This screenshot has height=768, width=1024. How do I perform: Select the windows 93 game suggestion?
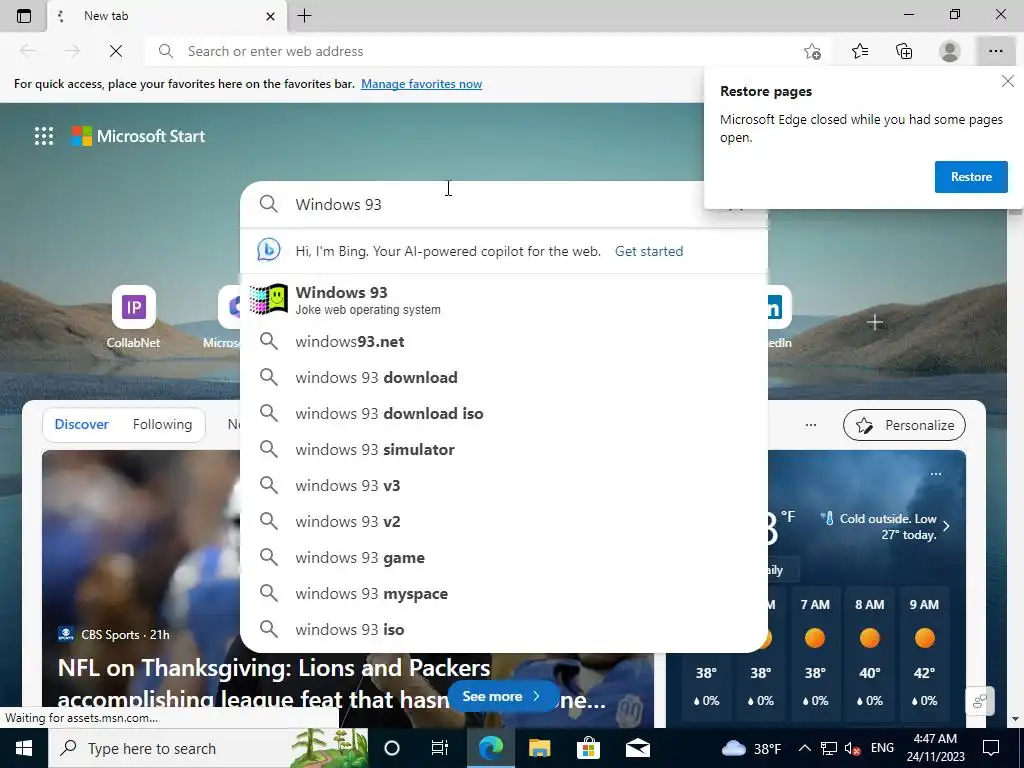[x=504, y=557]
